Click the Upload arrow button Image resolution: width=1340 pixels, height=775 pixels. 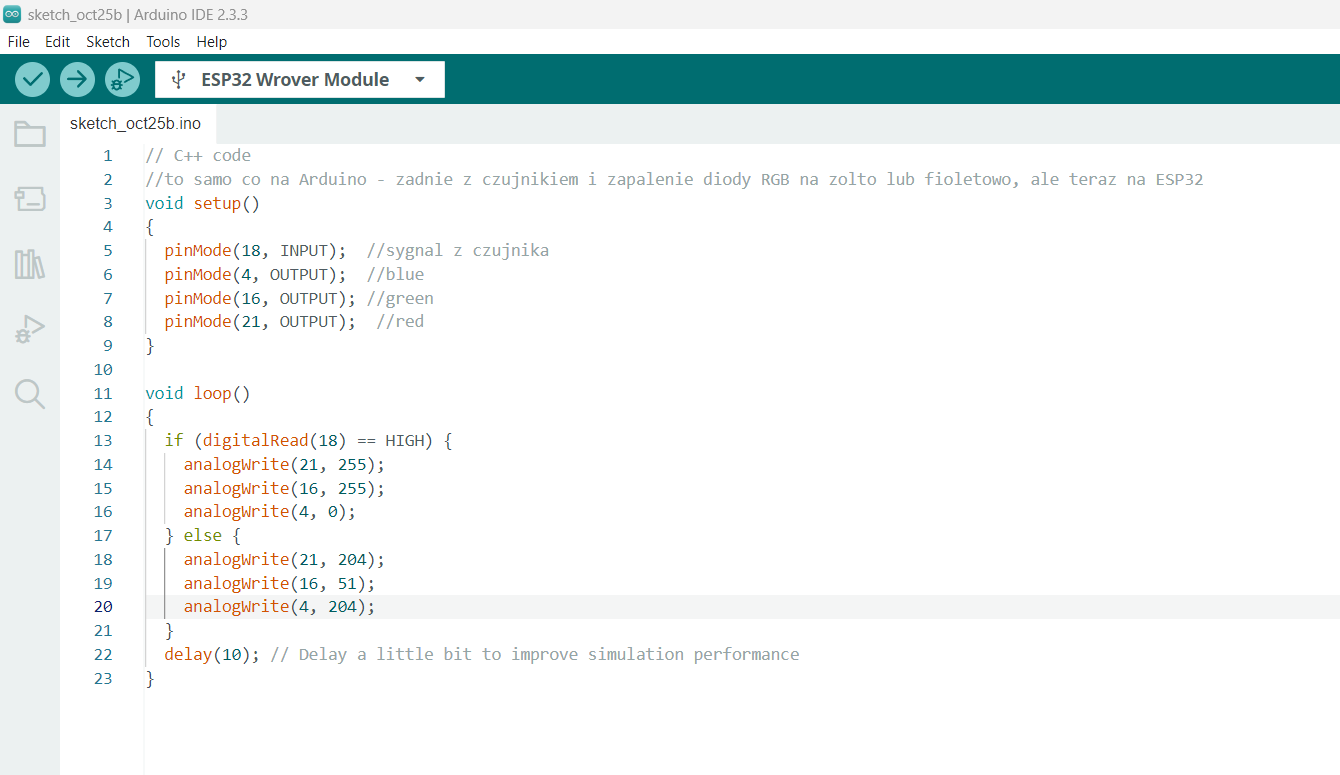[x=77, y=80]
